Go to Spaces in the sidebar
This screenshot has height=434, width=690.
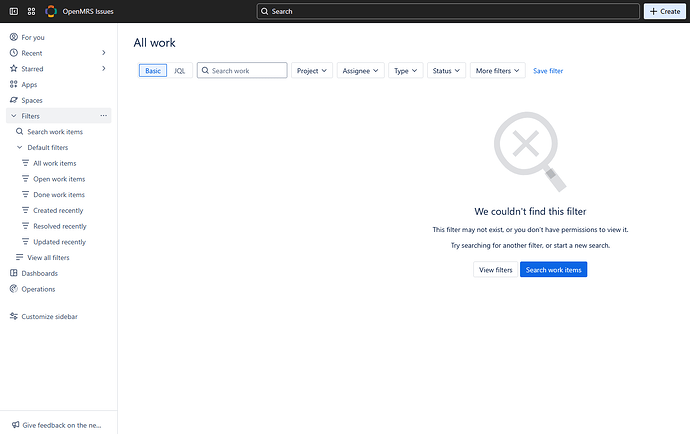click(32, 100)
